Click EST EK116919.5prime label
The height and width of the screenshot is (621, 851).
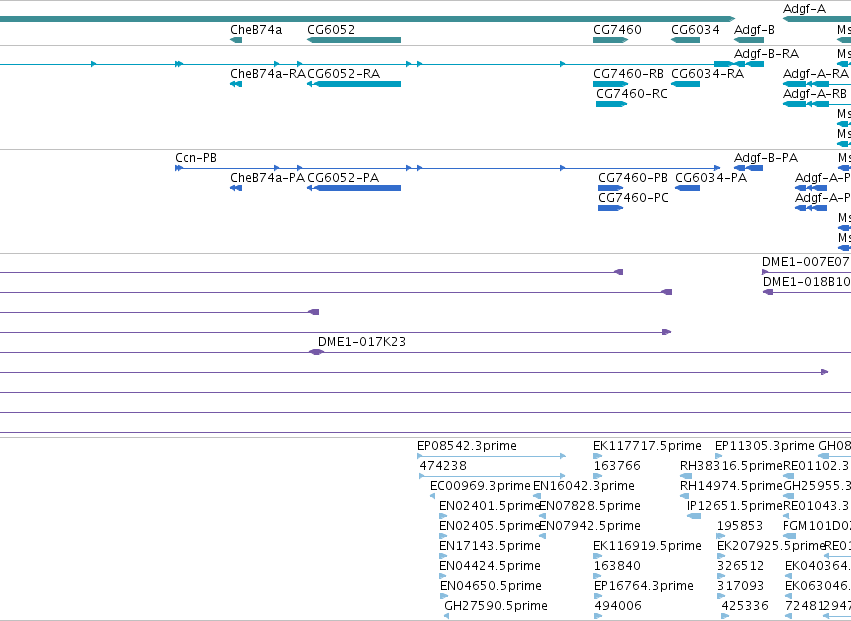[x=647, y=546]
